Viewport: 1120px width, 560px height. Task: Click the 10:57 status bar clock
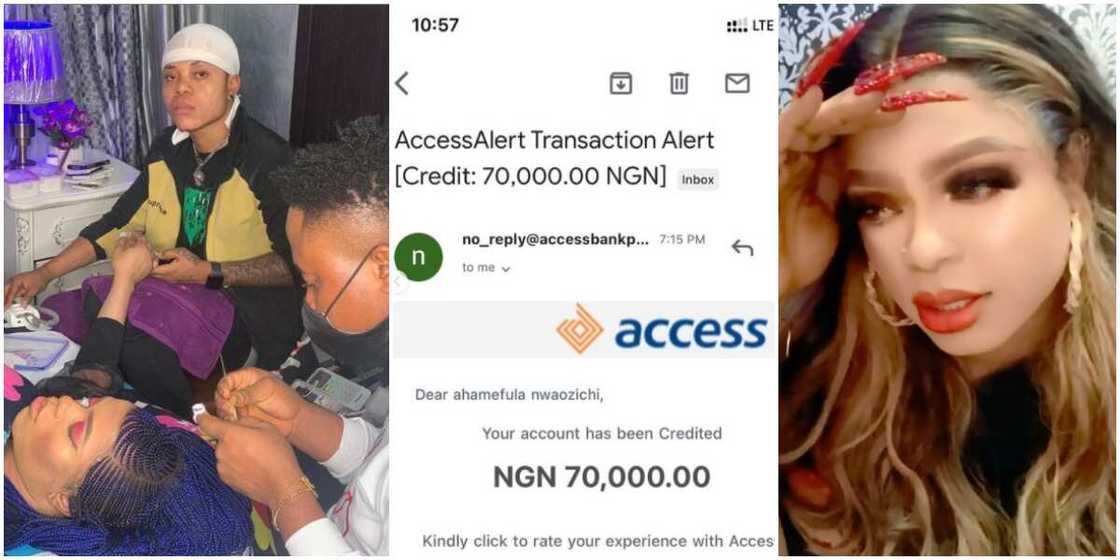435,25
